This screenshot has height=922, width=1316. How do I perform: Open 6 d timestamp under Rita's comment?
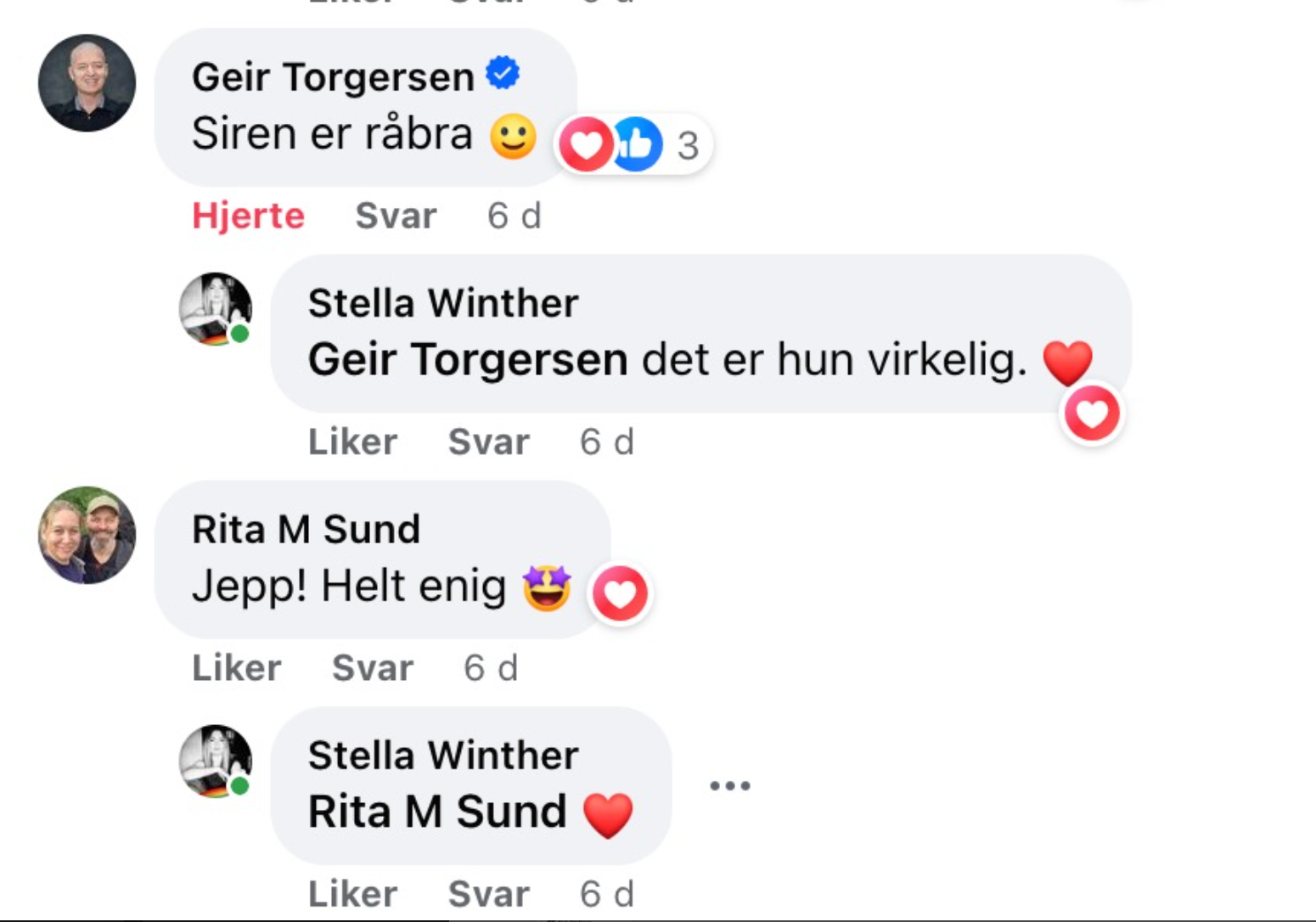491,668
